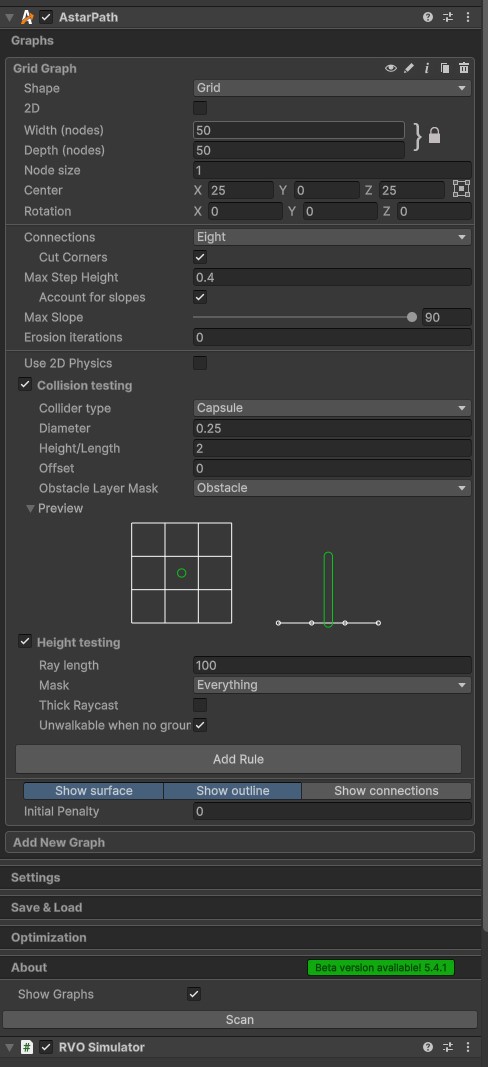
Task: Select the Show connections tab
Action: [386, 791]
